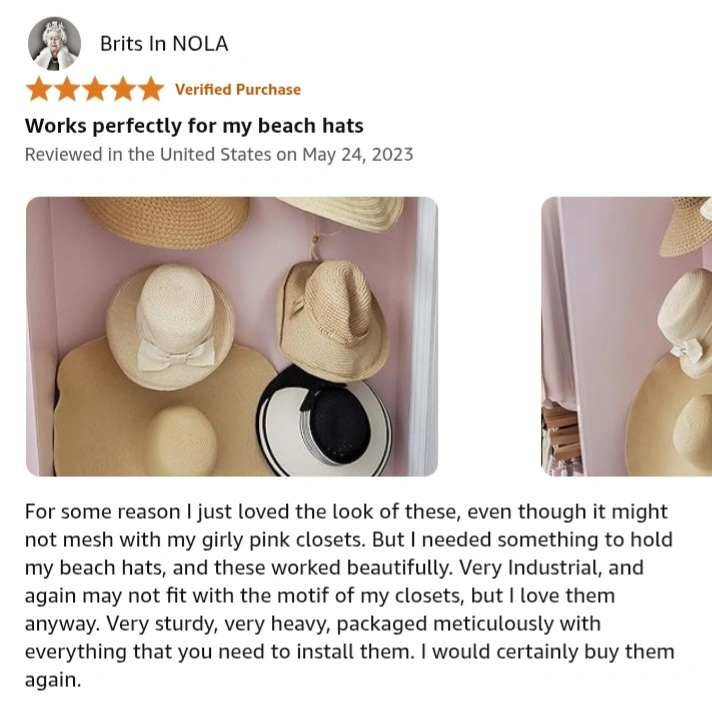Click the fourth rating star

122,90
